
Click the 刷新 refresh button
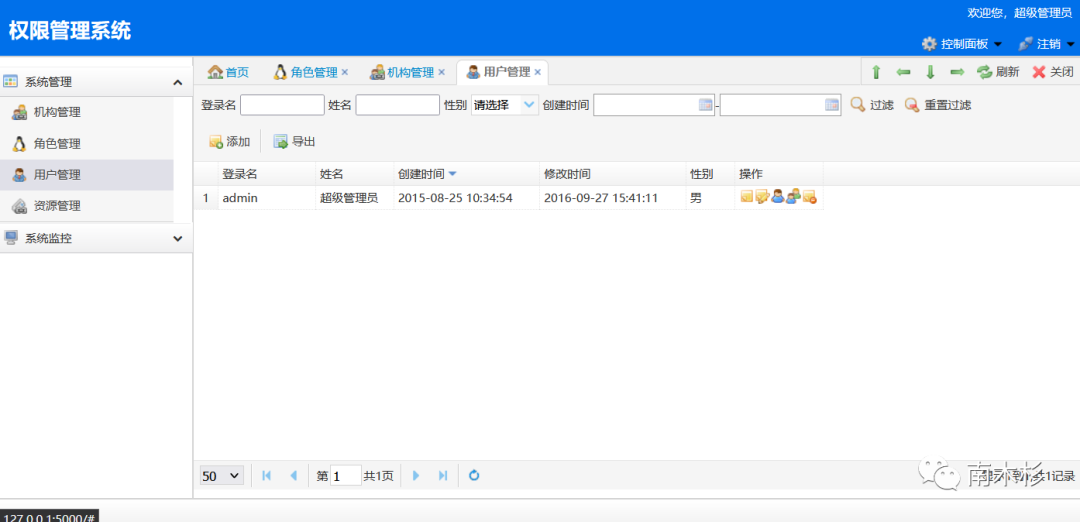[998, 72]
